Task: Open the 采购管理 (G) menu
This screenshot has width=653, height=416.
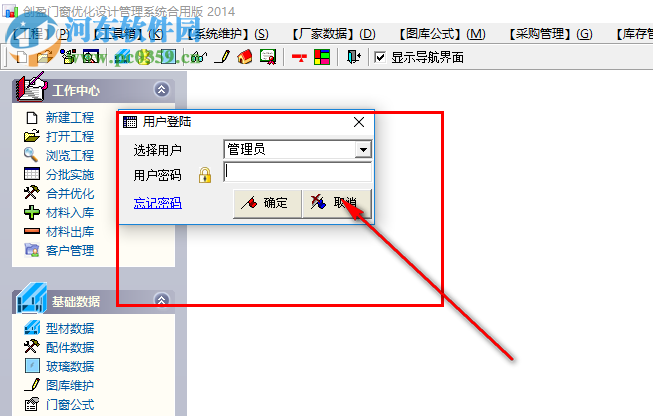Action: click(x=550, y=34)
